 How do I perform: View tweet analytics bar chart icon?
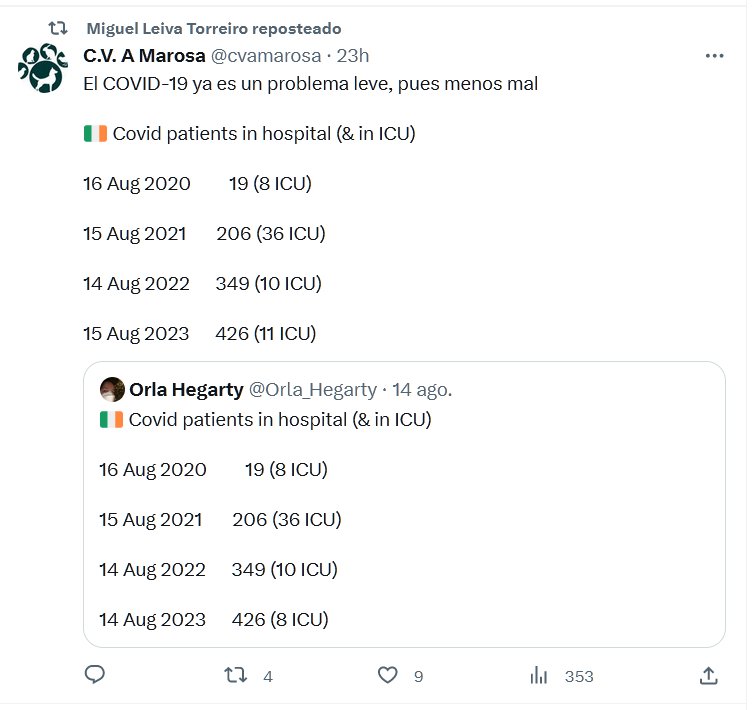pyautogui.click(x=539, y=676)
